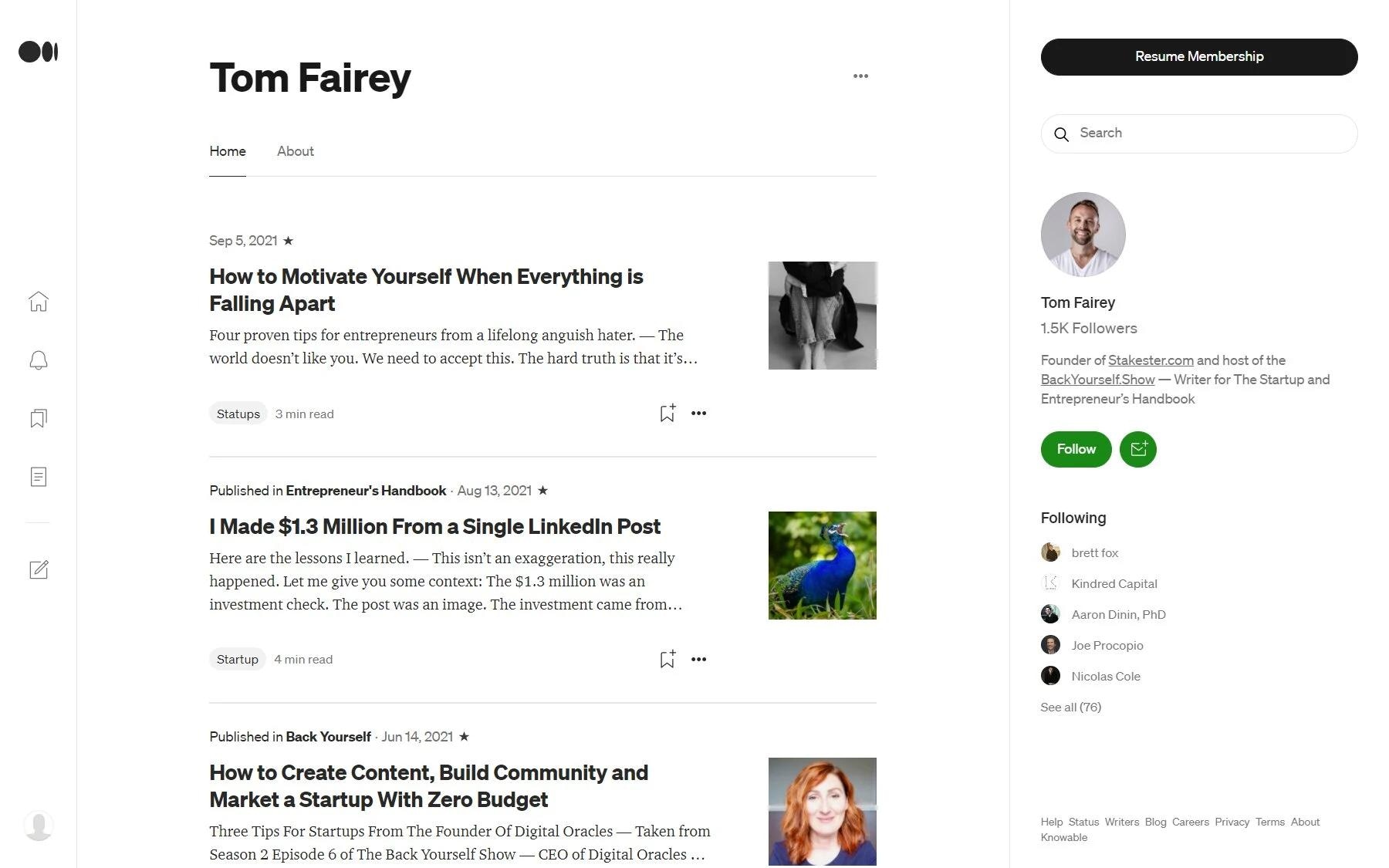Subscribe via green email icon button
Screen dimensions: 1389x868
pos(1138,449)
